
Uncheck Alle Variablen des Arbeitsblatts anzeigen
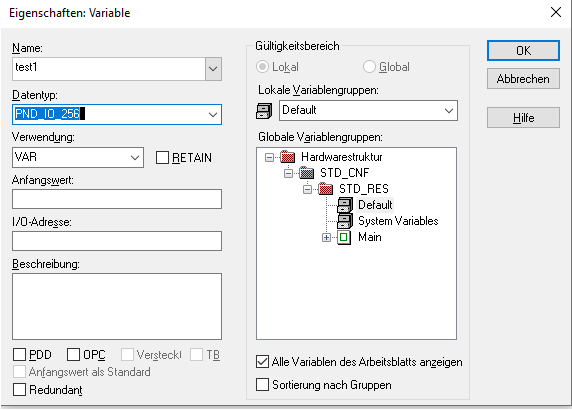pos(262,362)
